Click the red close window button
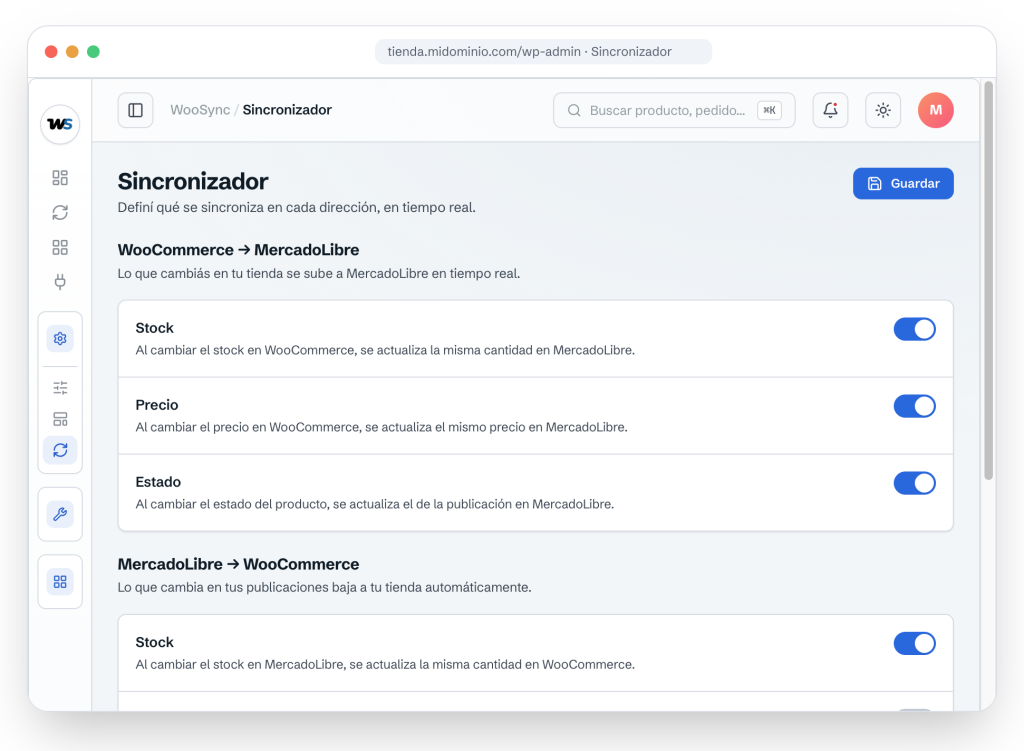The image size is (1024, 751). (x=51, y=52)
